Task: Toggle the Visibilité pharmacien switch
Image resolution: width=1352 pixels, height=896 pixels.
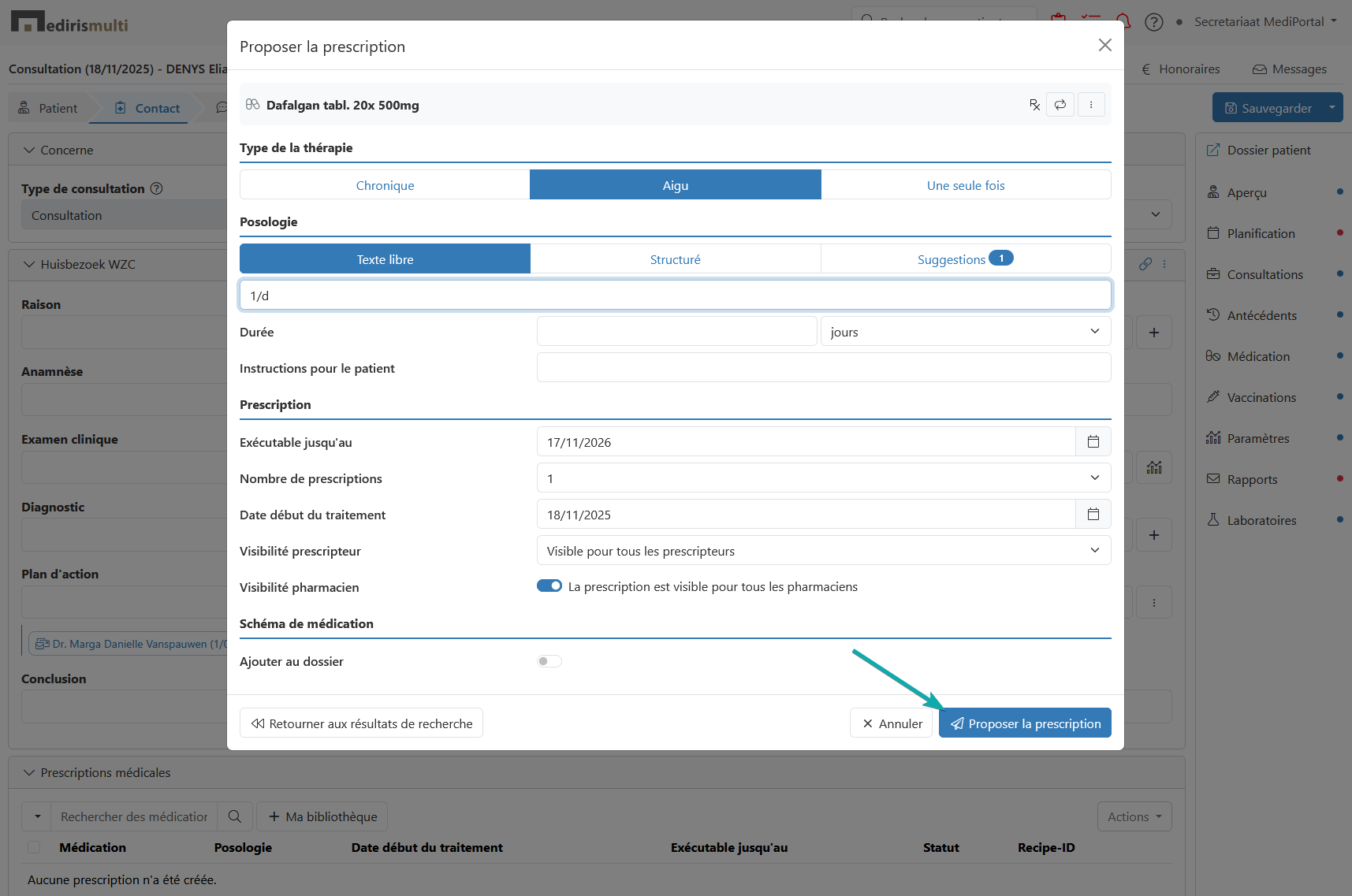Action: click(549, 586)
